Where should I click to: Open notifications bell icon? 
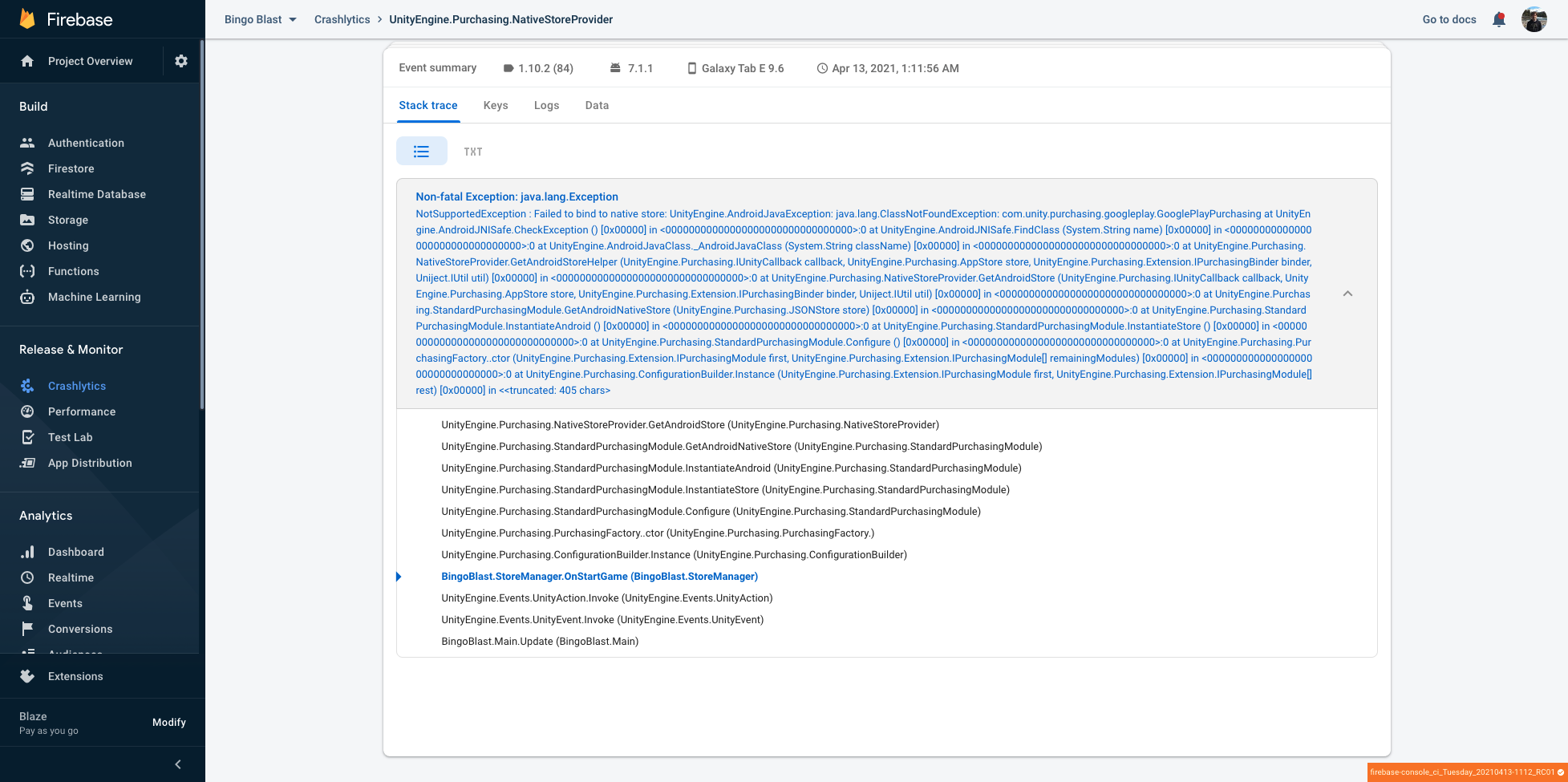click(1498, 19)
